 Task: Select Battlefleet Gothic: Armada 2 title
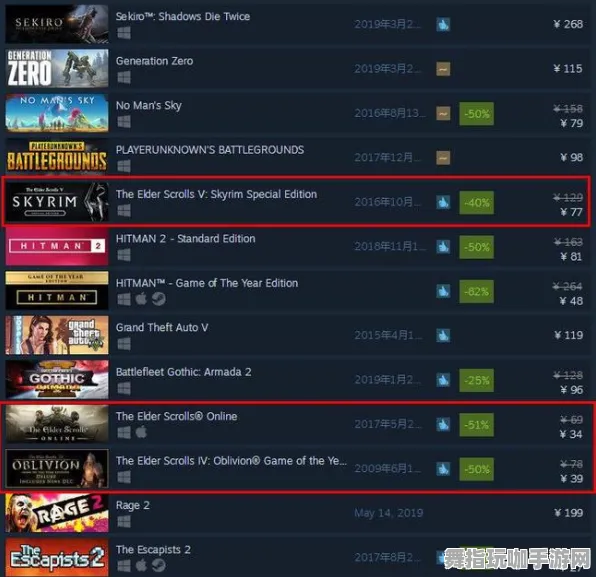(x=184, y=372)
